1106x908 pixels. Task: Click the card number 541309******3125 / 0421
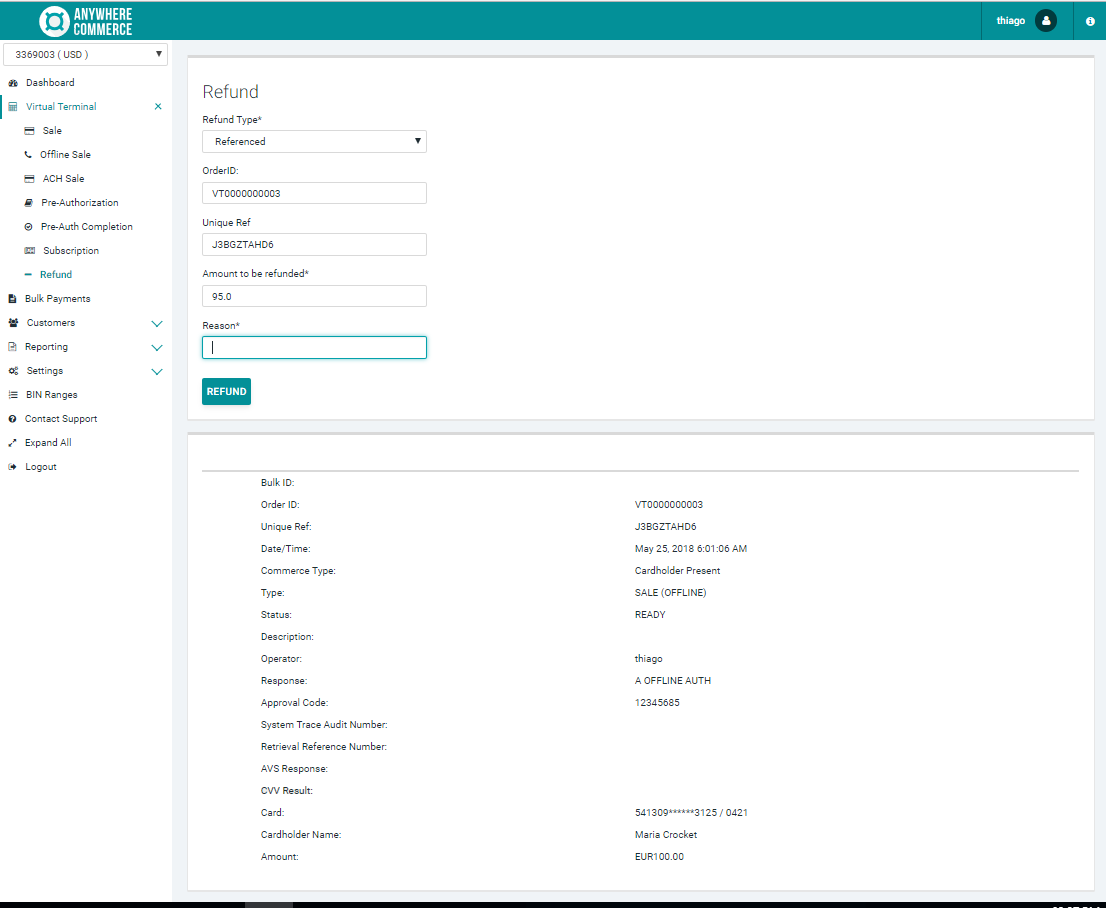point(691,813)
